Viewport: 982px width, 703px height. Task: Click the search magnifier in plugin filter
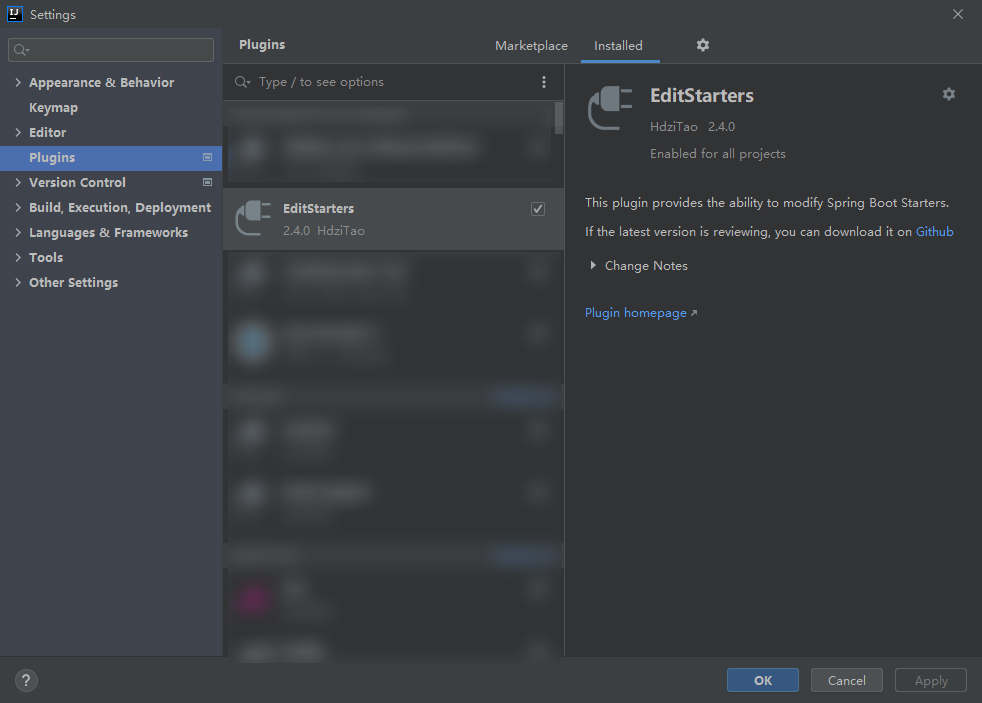242,82
